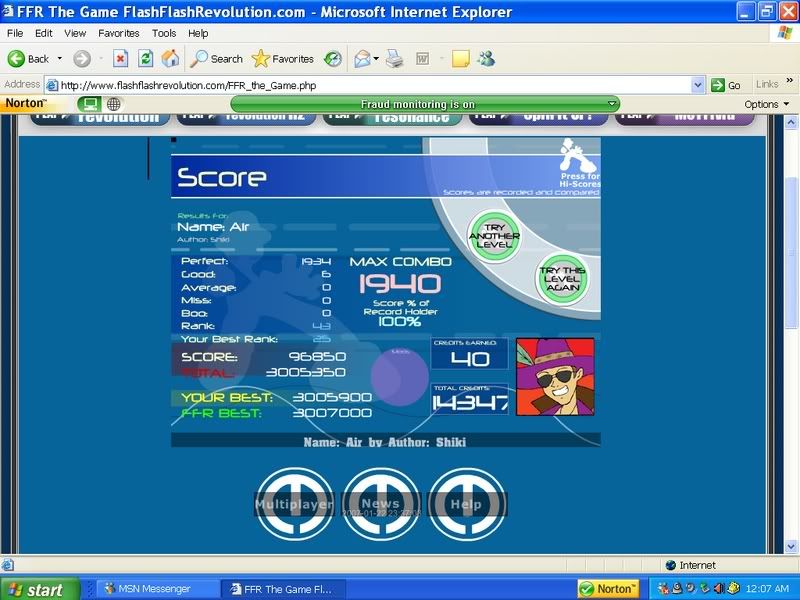The width and height of the screenshot is (800, 600).
Task: Switch to MSN Messenger taskbar item
Action: [155, 589]
